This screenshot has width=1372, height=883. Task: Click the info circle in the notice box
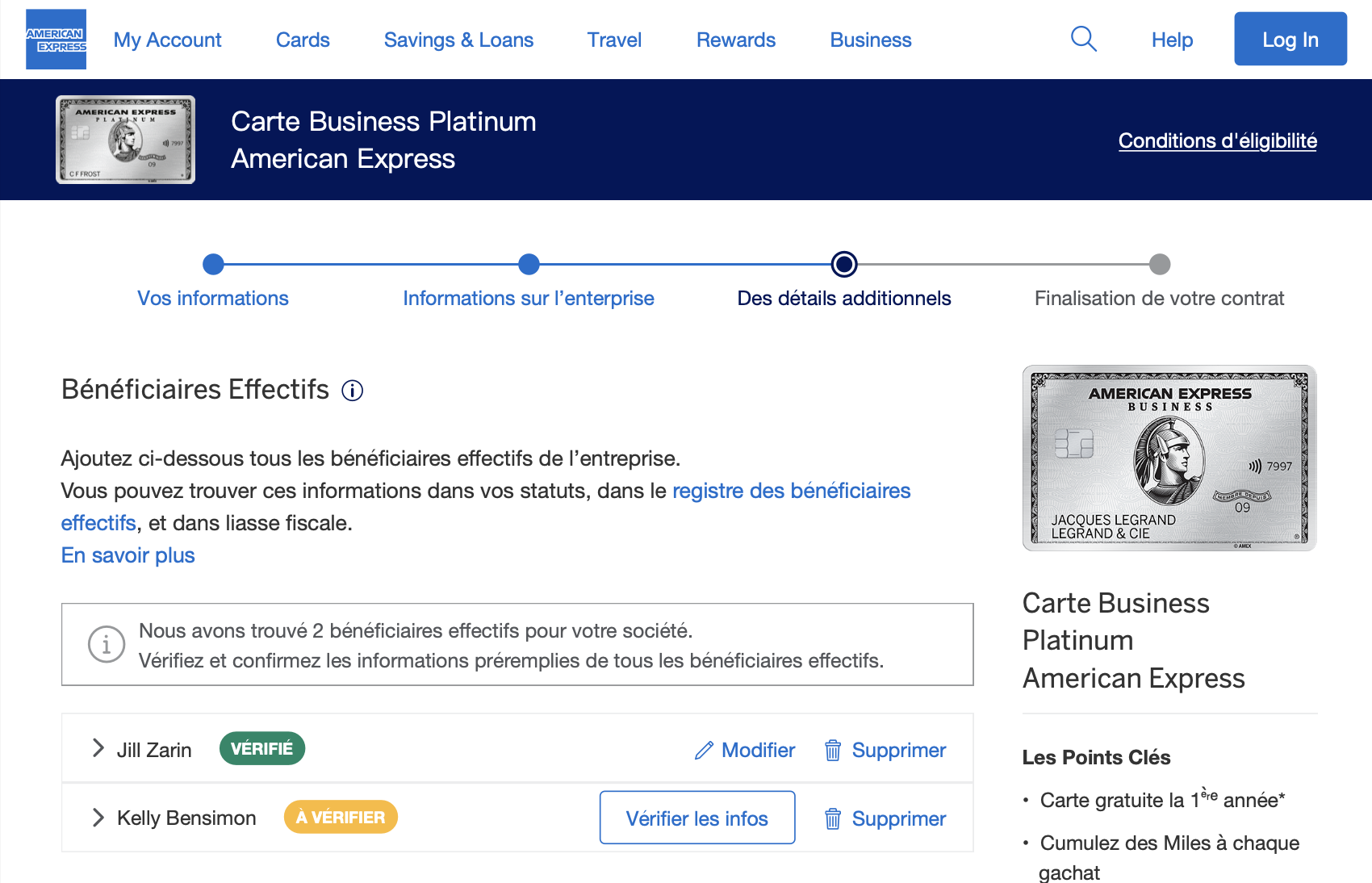[x=107, y=644]
